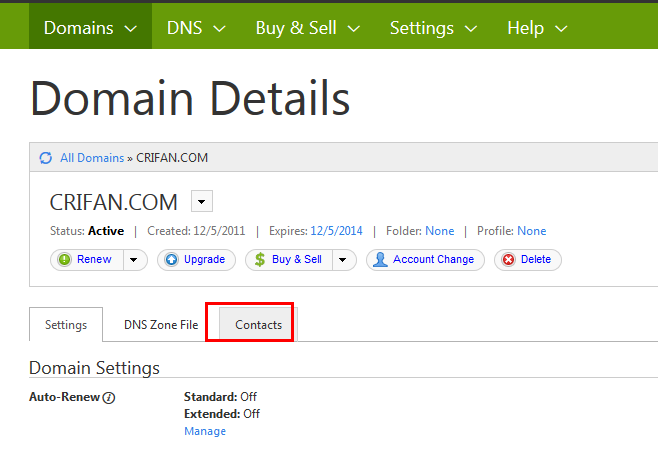Click the Delete button label
Image resolution: width=658 pixels, height=449 pixels.
[536, 259]
